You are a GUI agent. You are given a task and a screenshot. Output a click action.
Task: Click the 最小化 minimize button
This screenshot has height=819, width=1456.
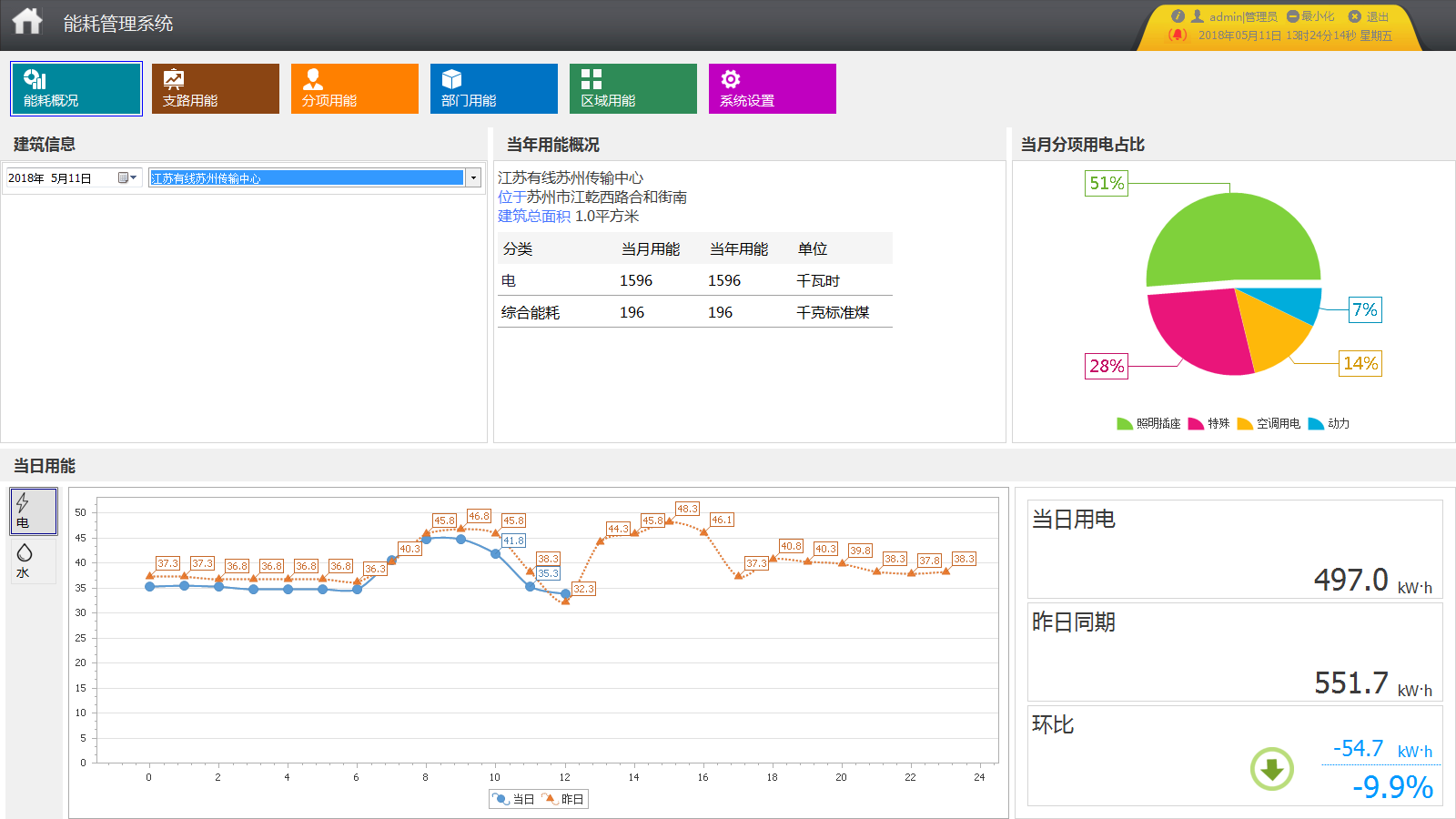(x=1310, y=16)
